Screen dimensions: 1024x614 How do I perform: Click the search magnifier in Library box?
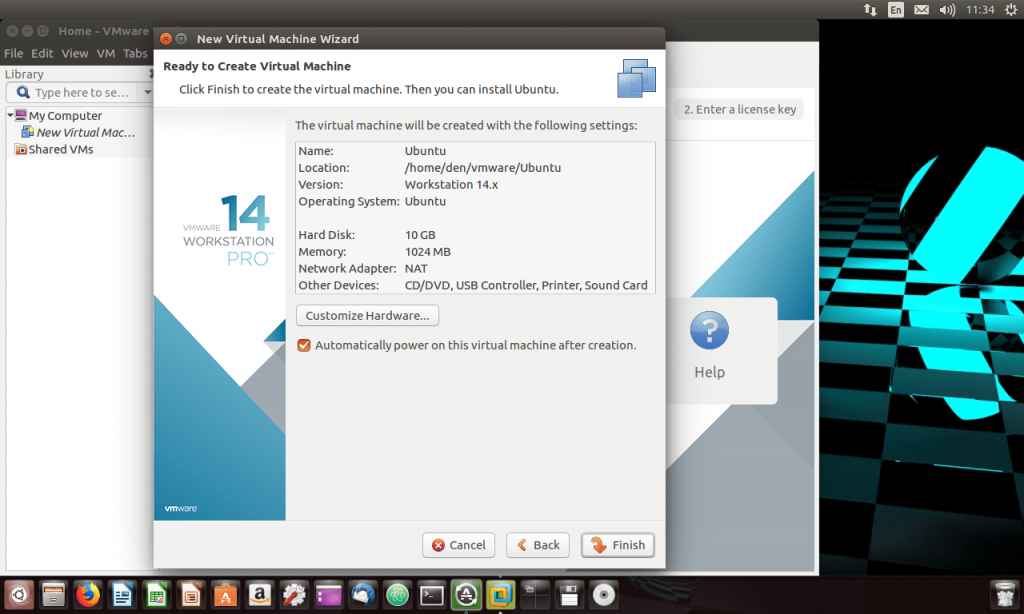(x=23, y=92)
